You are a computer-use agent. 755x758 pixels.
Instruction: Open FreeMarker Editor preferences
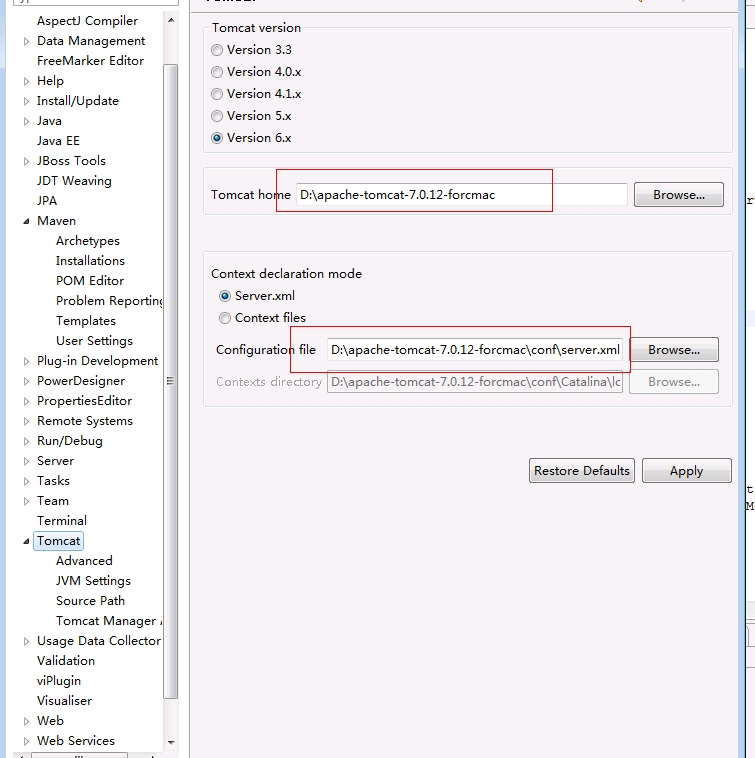click(90, 61)
